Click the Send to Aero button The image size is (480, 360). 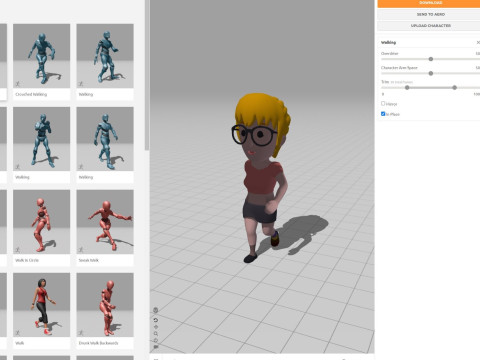pos(429,14)
